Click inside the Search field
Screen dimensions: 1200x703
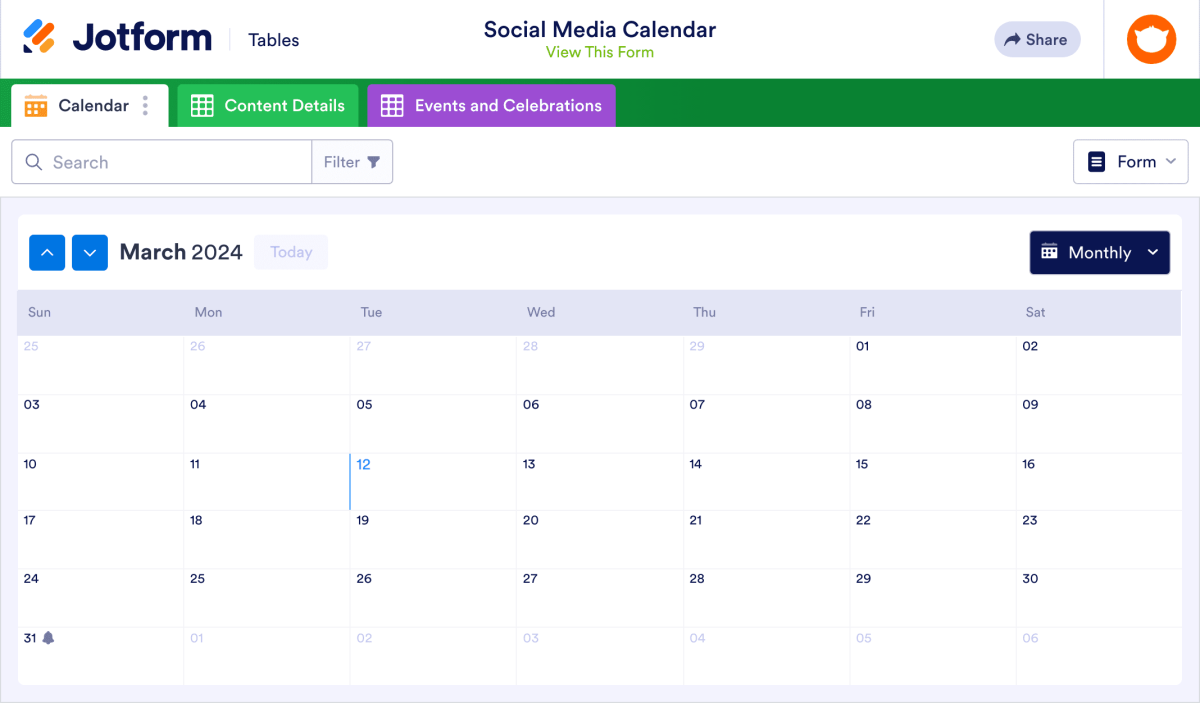click(x=160, y=161)
